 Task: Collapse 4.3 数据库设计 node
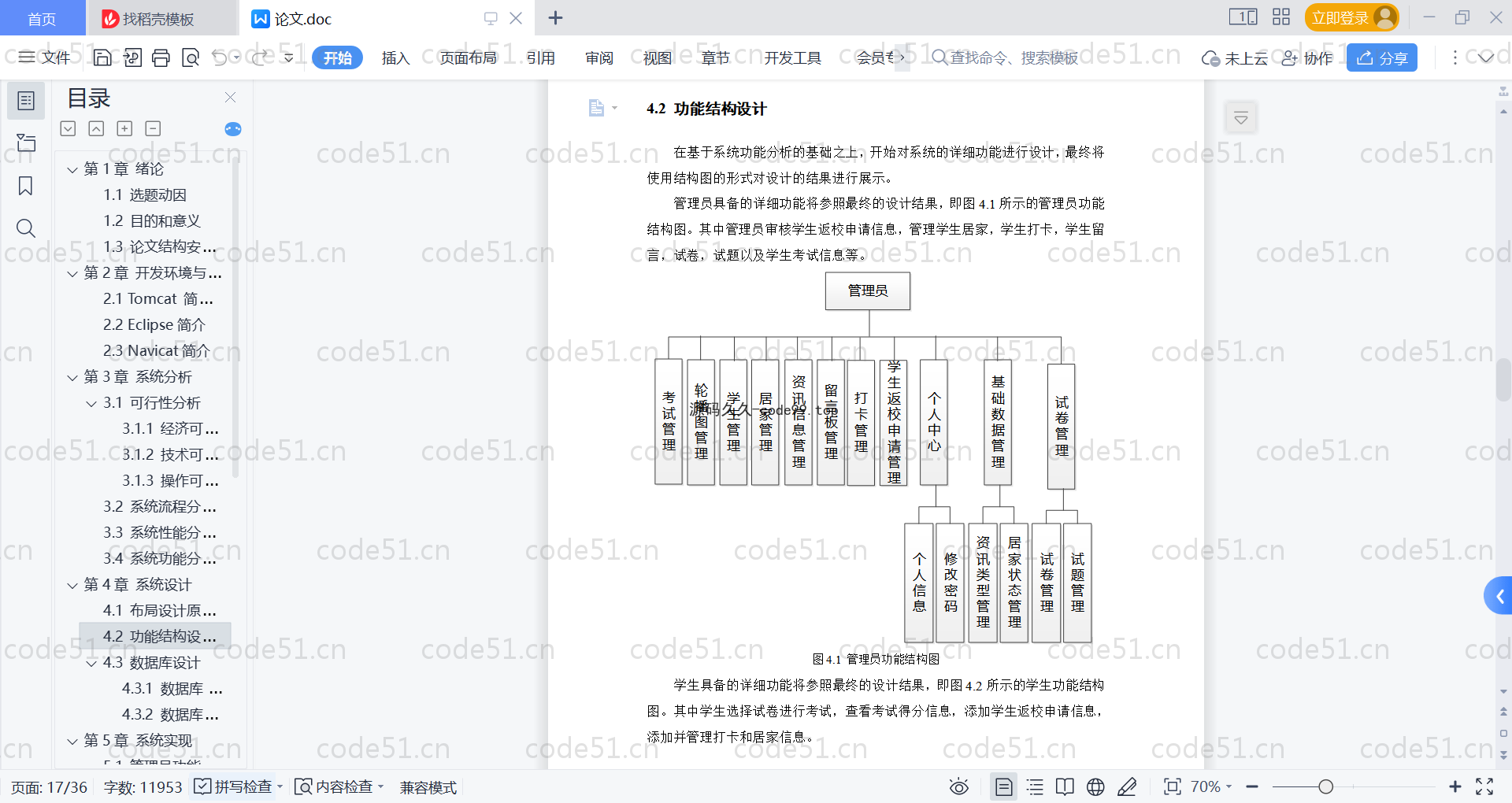pos(91,663)
